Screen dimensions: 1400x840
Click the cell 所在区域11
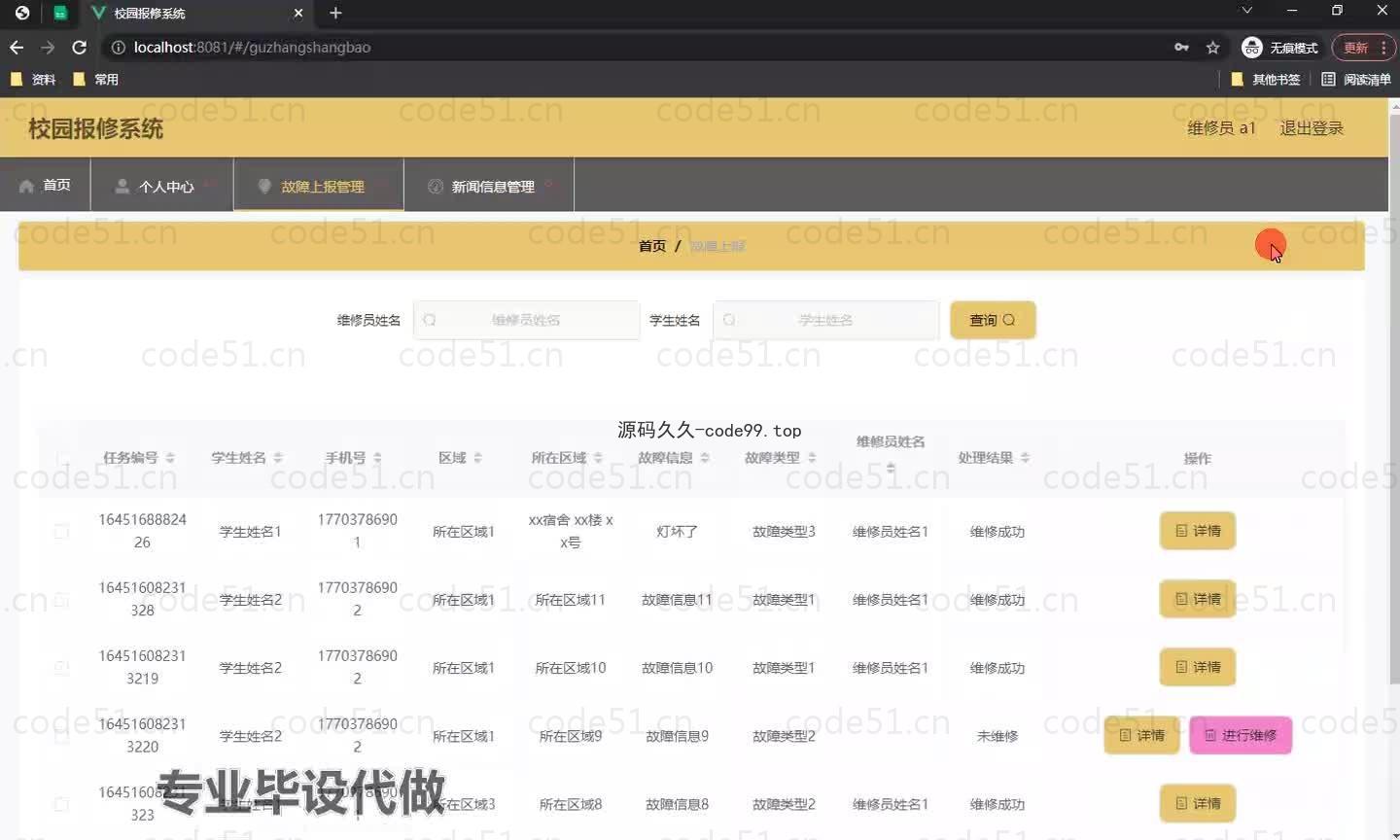pos(571,600)
